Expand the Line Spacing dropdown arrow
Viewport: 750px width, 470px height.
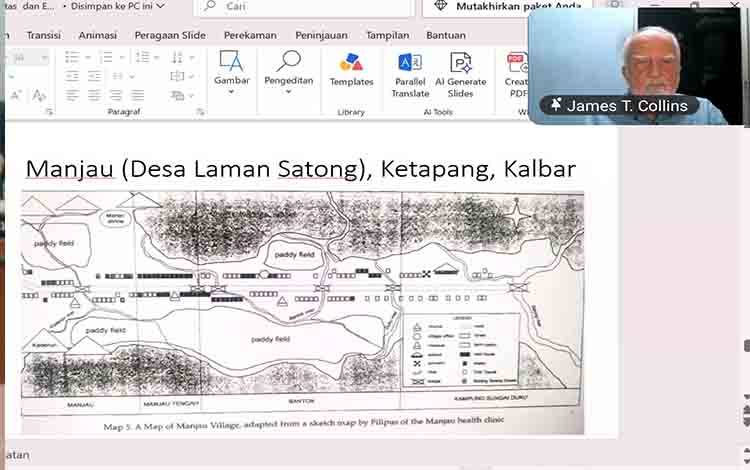point(157,58)
